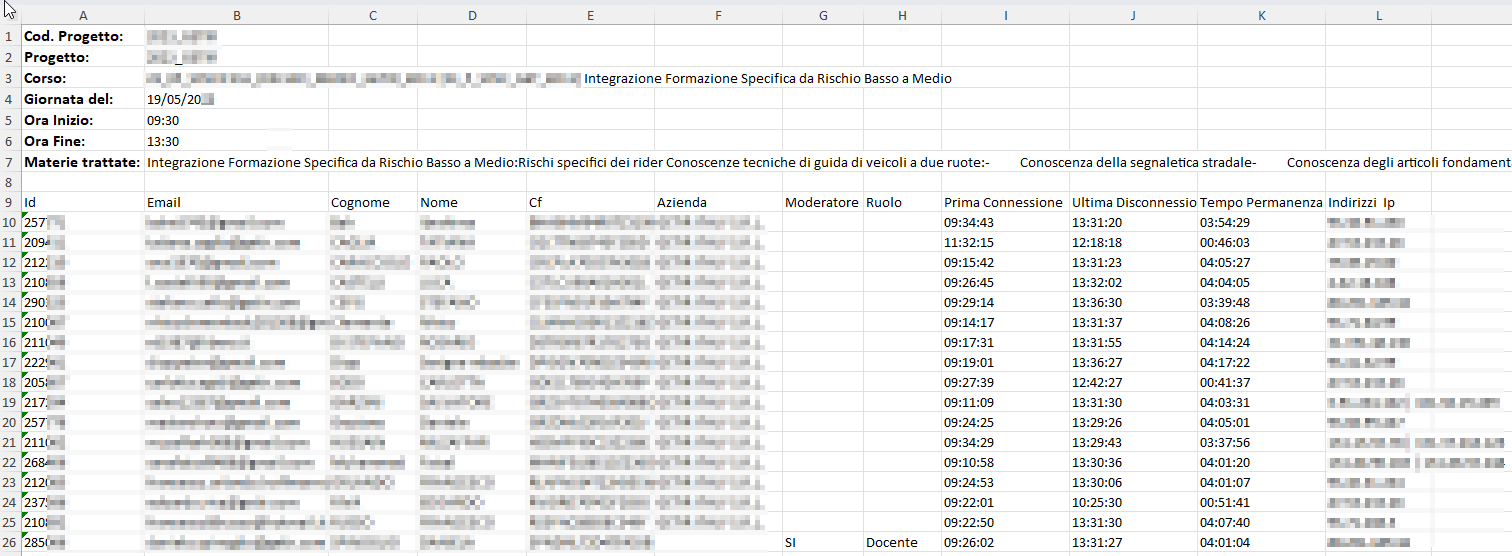1512x556 pixels.
Task: Select column header K
Action: [1261, 15]
